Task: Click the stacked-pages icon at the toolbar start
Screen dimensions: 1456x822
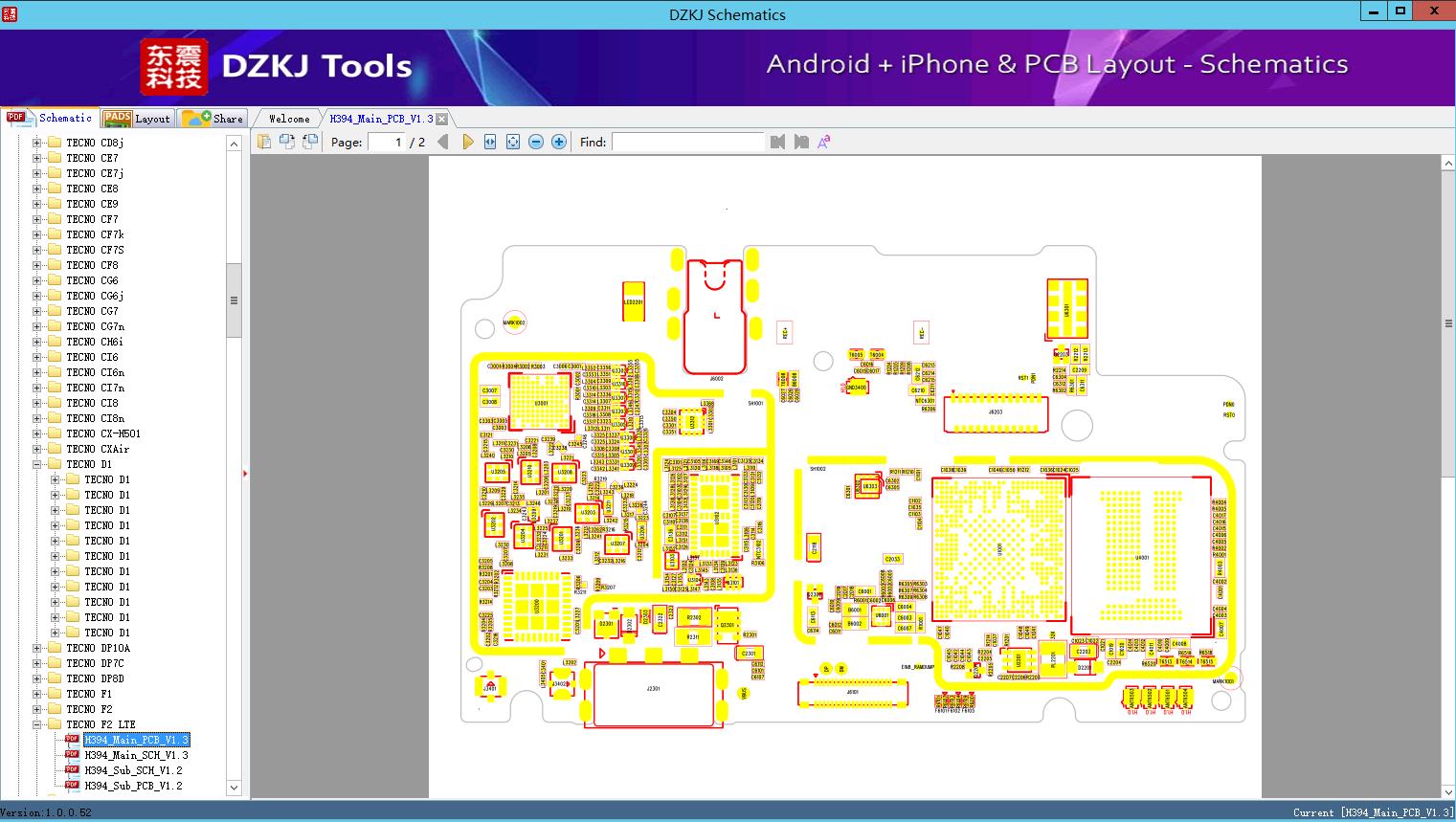Action: 264,142
